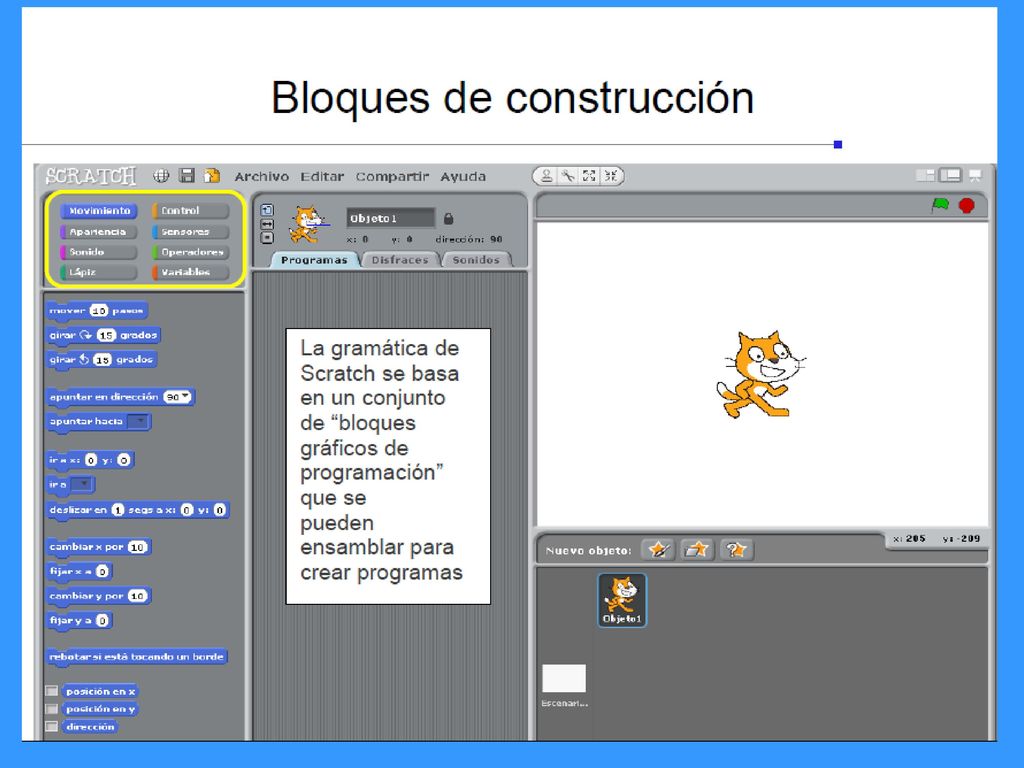The height and width of the screenshot is (768, 1024).
Task: Select the Operadores block category
Action: point(190,252)
